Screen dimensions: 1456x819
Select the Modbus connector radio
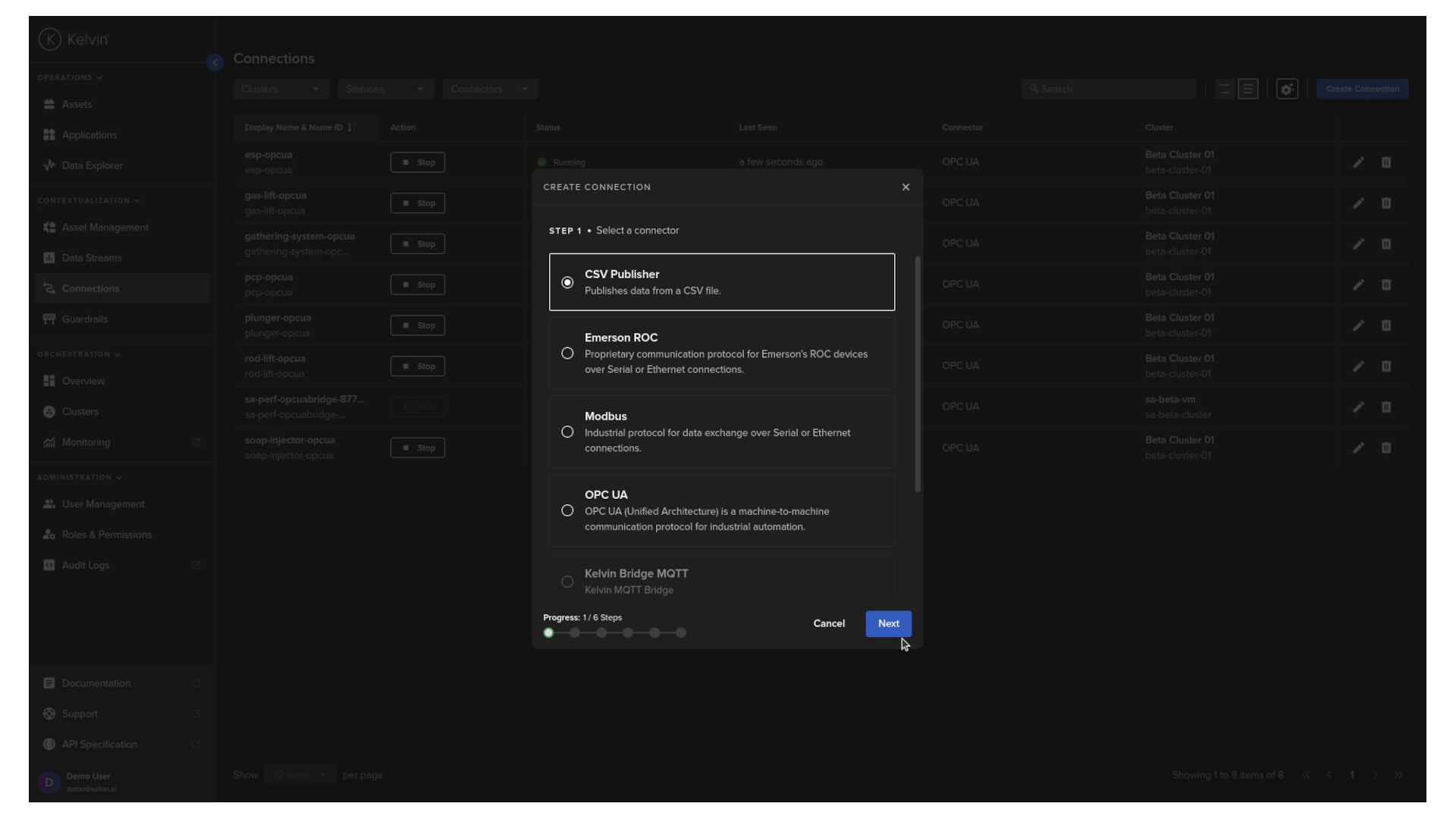click(x=567, y=432)
